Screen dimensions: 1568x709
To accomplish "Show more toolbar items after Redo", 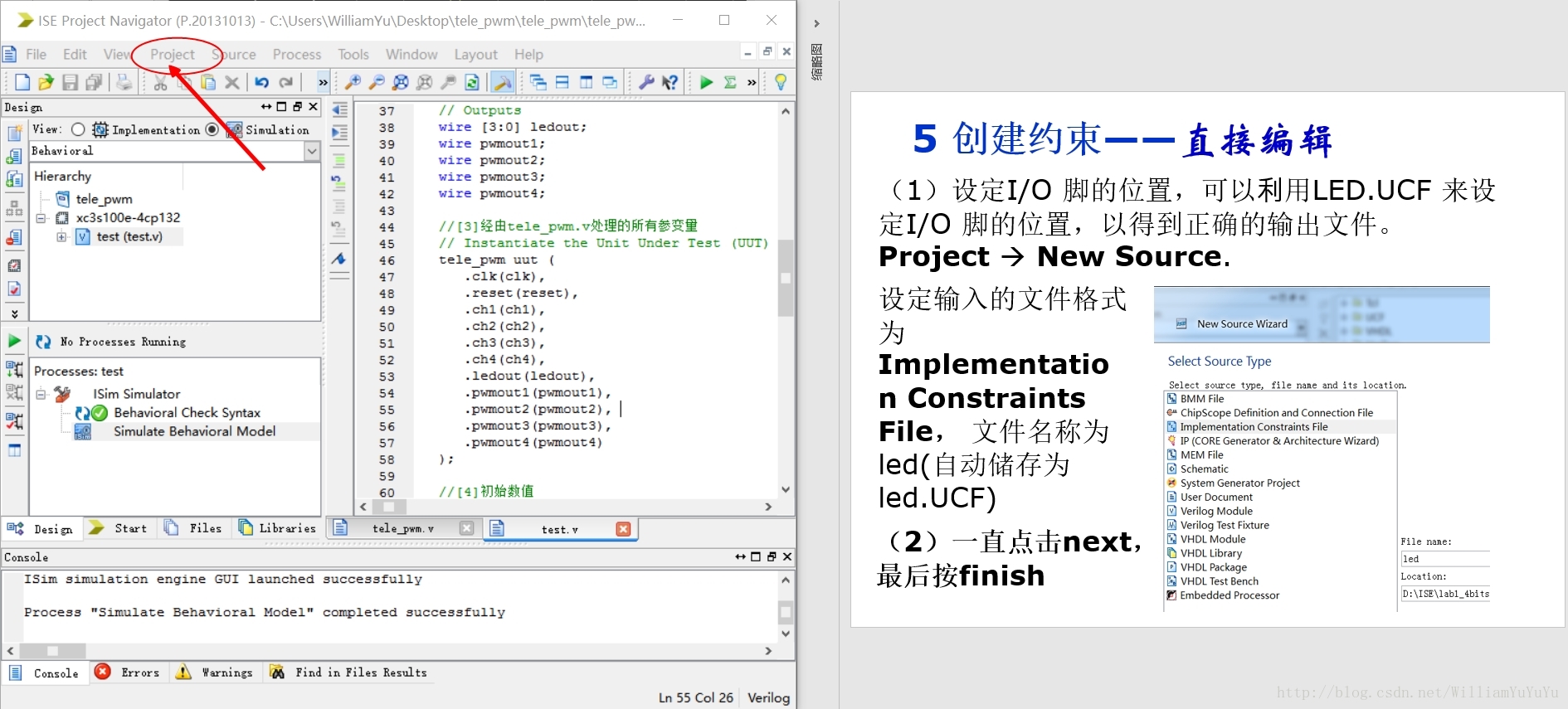I will (x=323, y=82).
